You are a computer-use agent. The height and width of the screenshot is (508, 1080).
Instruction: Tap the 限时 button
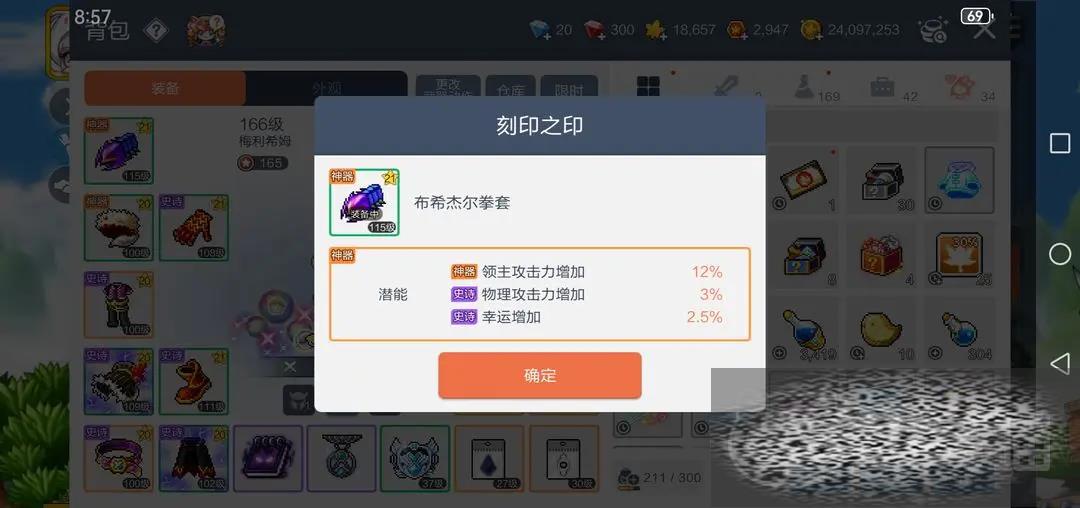point(568,90)
